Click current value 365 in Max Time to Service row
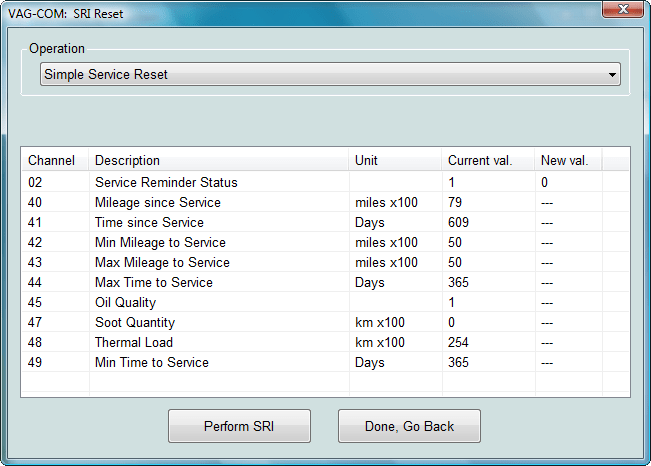The image size is (651, 466). coord(458,282)
